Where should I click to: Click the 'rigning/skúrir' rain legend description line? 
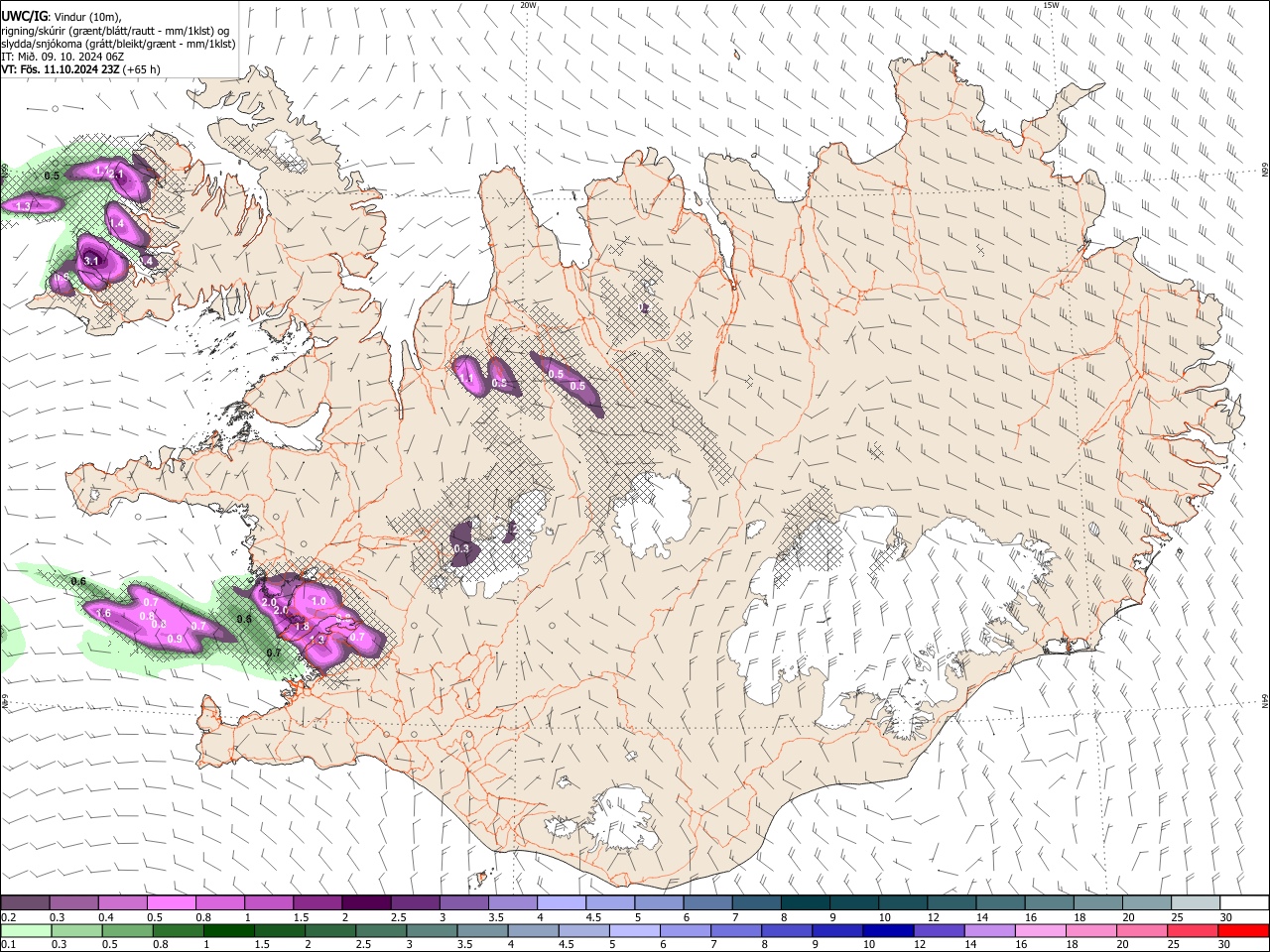click(x=115, y=31)
